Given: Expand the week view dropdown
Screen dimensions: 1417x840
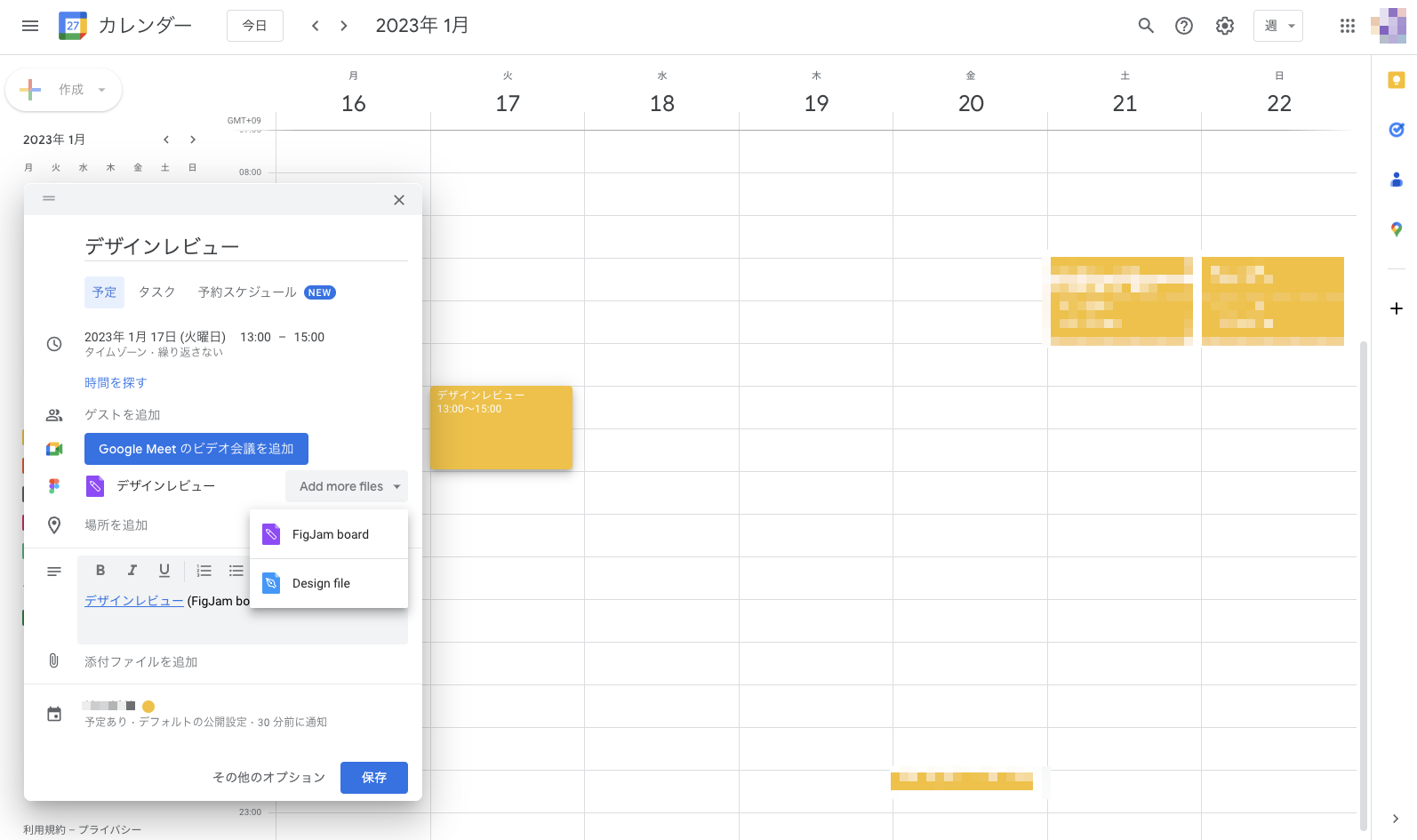Looking at the screenshot, I should coord(1277,26).
